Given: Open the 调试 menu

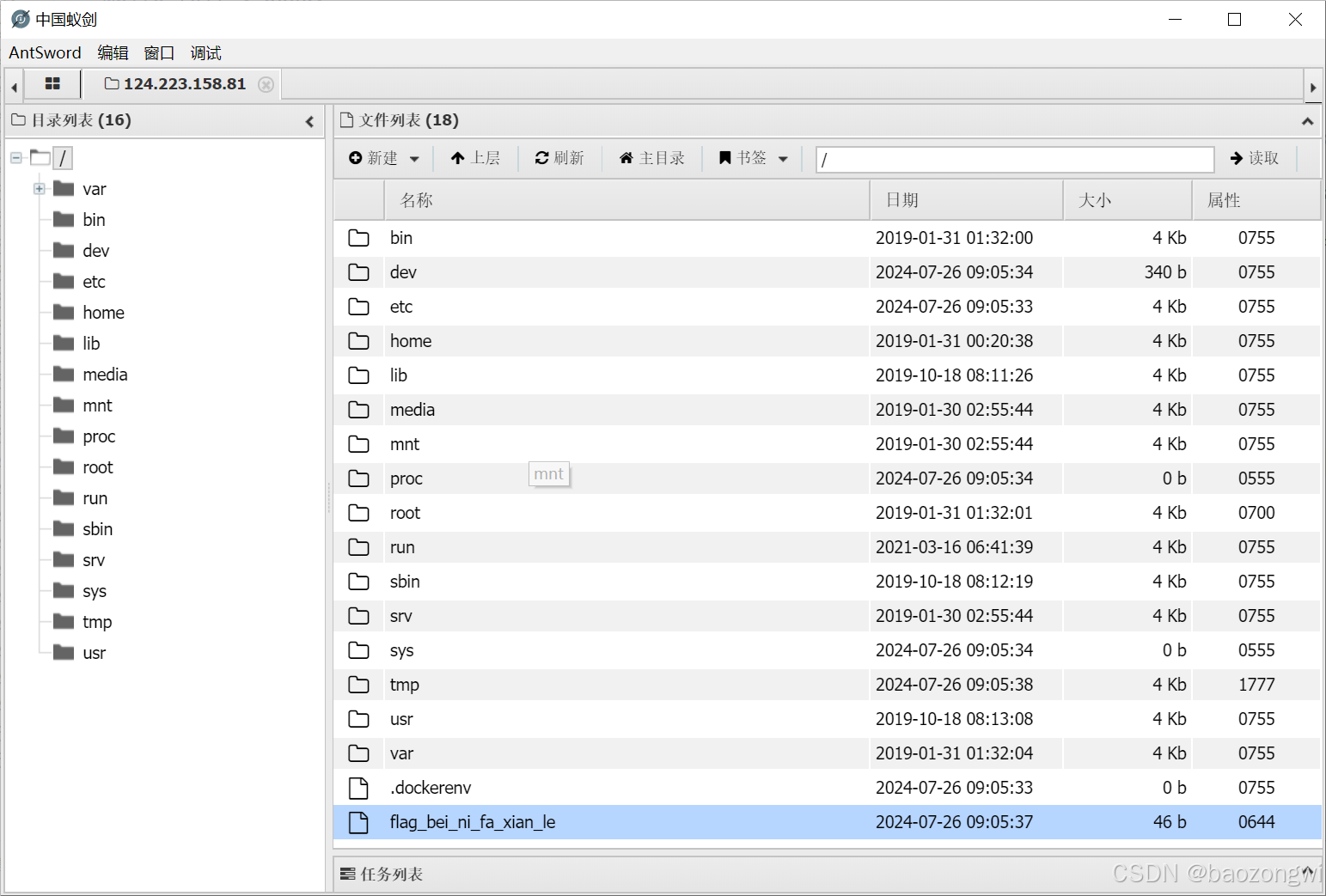Looking at the screenshot, I should pyautogui.click(x=205, y=52).
